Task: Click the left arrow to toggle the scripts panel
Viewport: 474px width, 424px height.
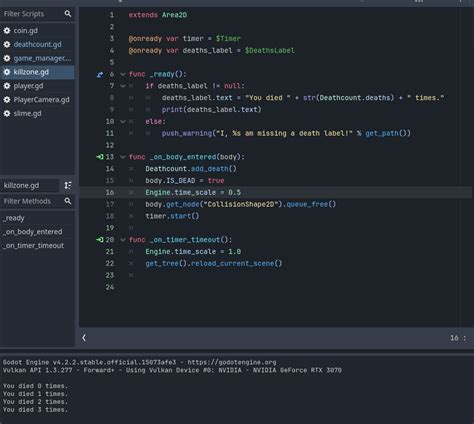Action: tap(84, 338)
